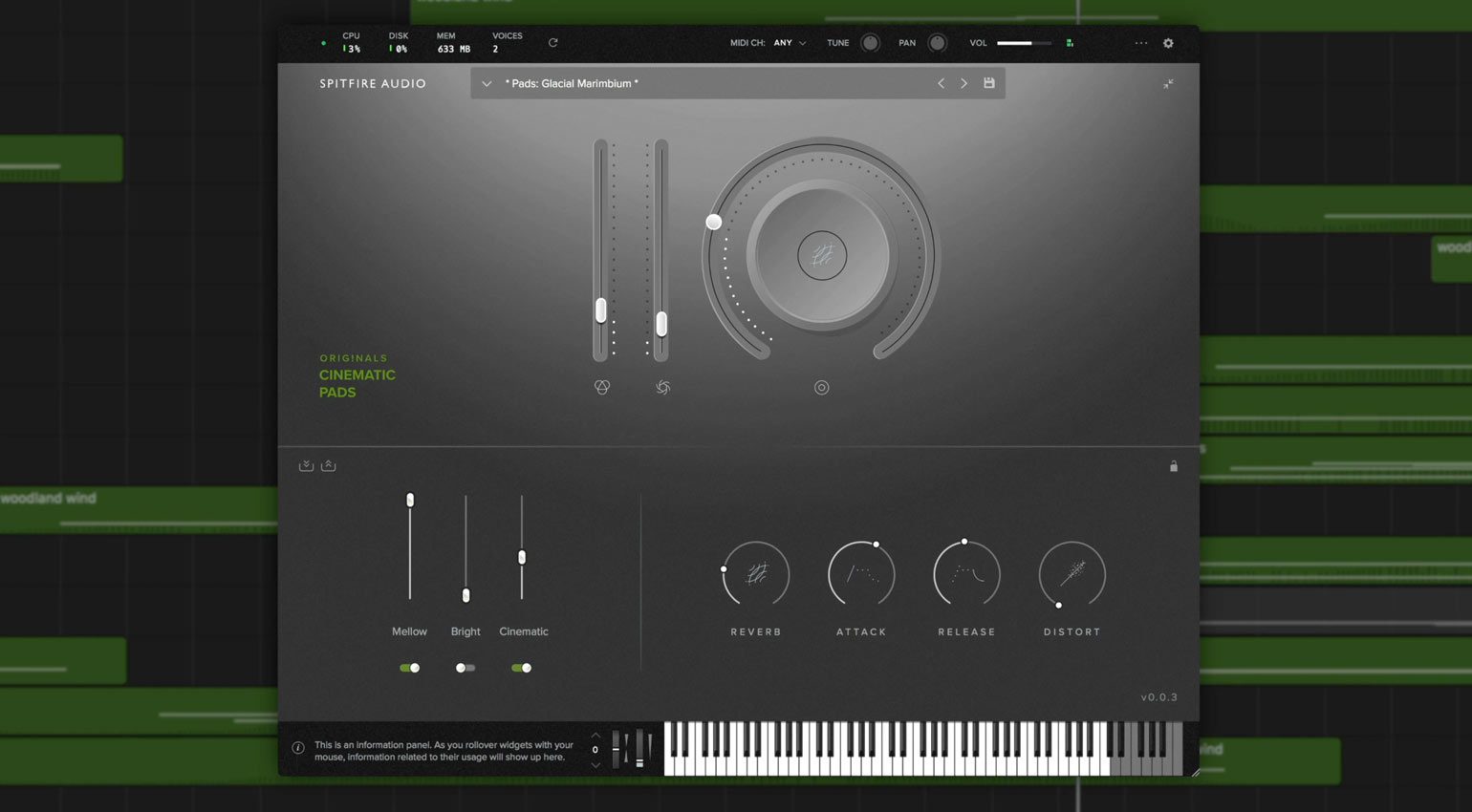Click the target icon below the big knob

click(821, 387)
